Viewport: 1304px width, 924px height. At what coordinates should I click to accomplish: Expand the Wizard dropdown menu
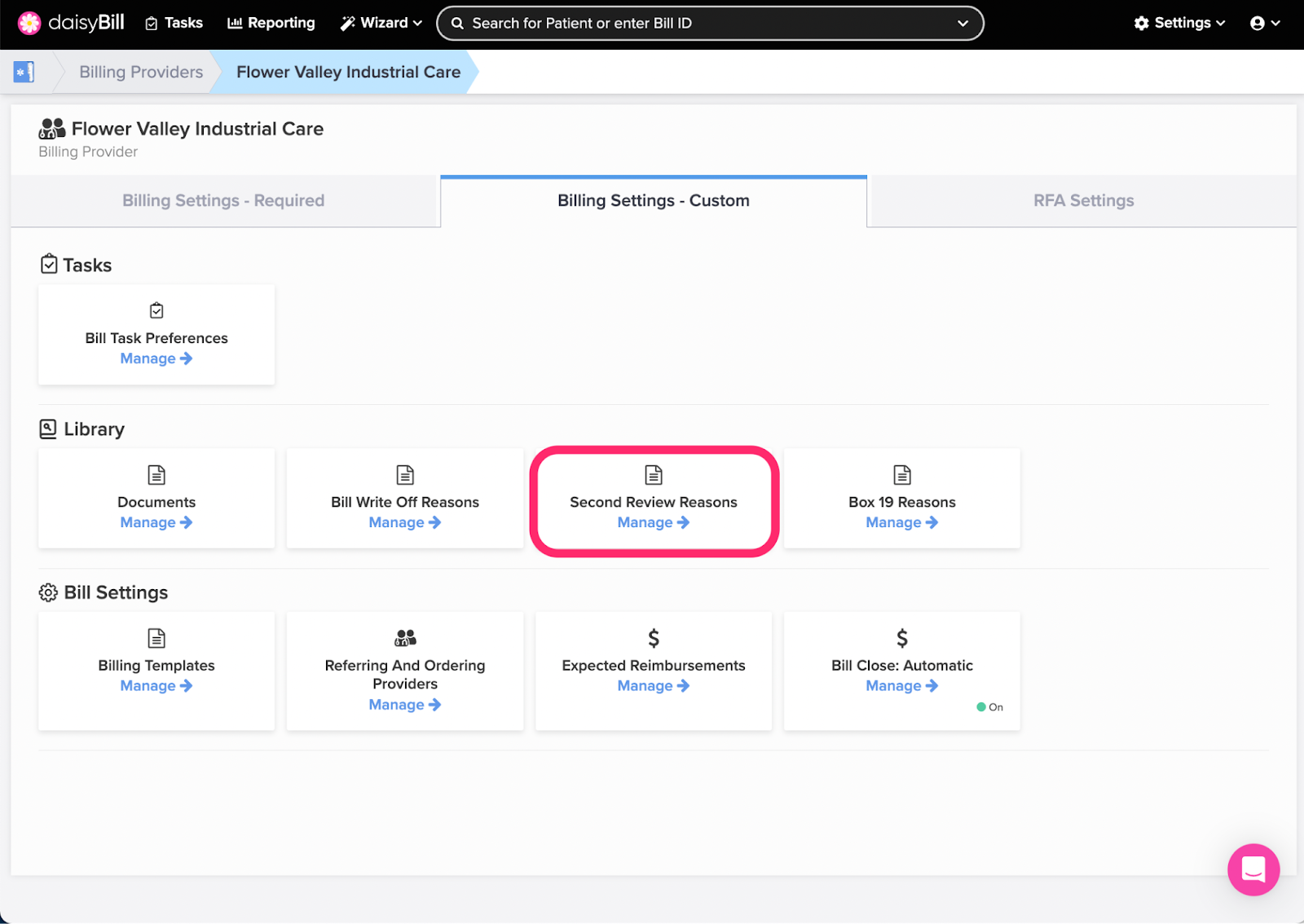point(381,23)
